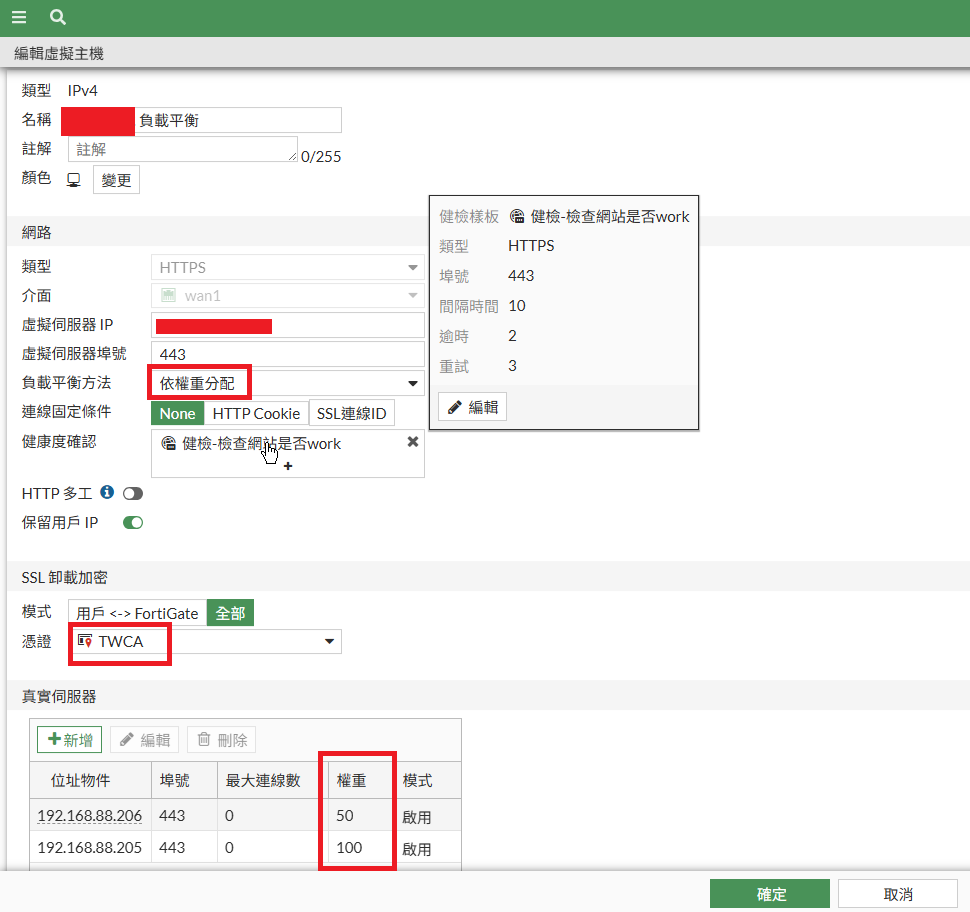970x912 pixels.
Task: Open the 憑證 TWCA dropdown
Action: click(x=205, y=642)
